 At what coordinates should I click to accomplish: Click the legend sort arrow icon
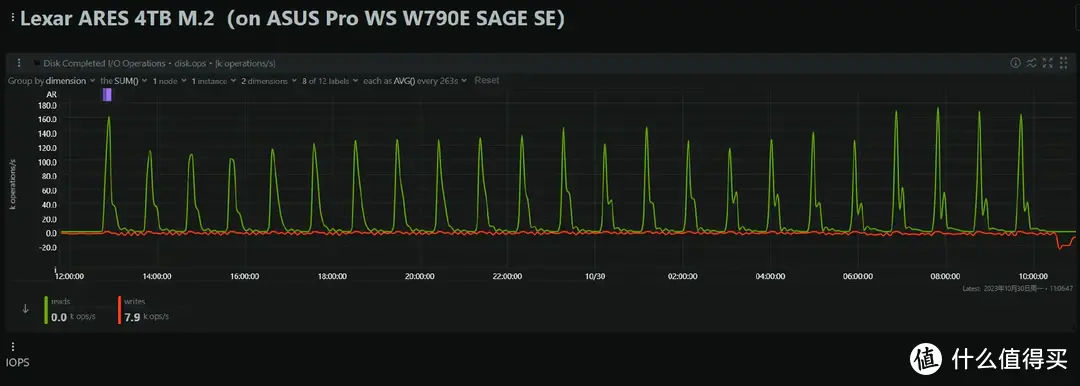click(25, 309)
